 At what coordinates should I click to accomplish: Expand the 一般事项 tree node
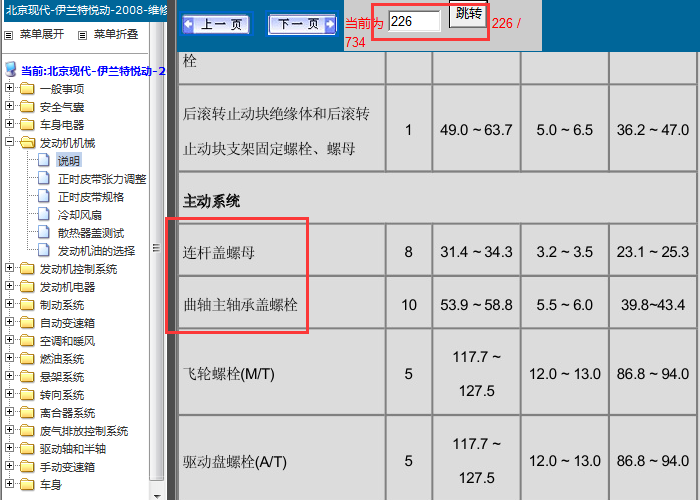[9, 88]
